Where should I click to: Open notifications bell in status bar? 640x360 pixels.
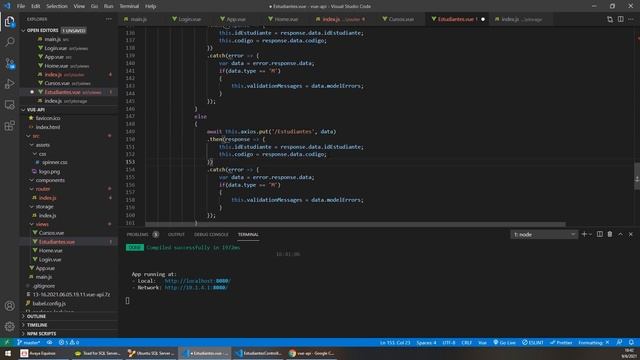pyautogui.click(x=631, y=342)
